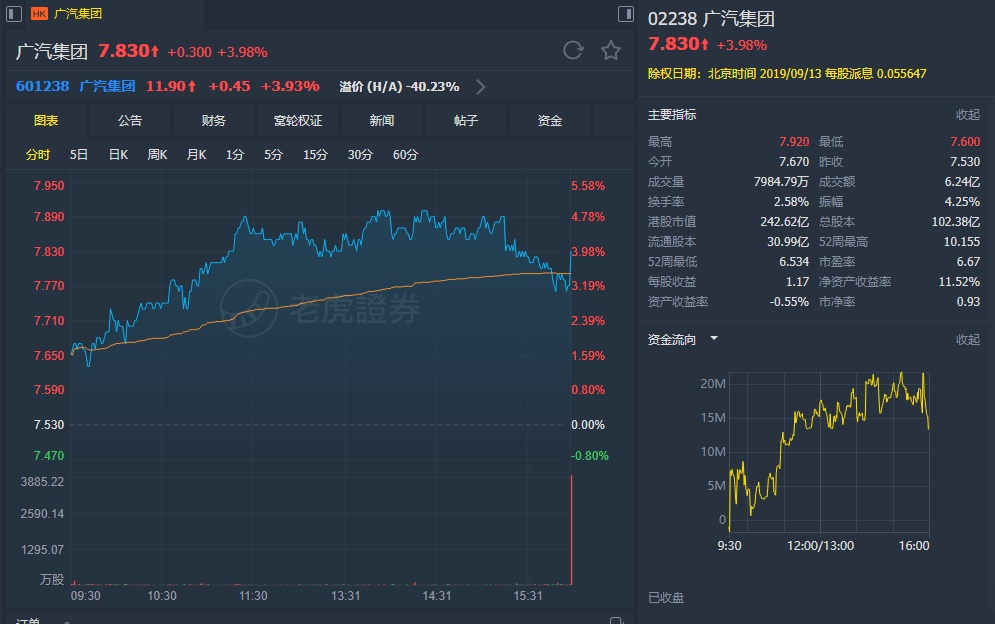Collapse the 主要指标 section via 收起
Viewport: 995px width, 624px height.
click(968, 115)
